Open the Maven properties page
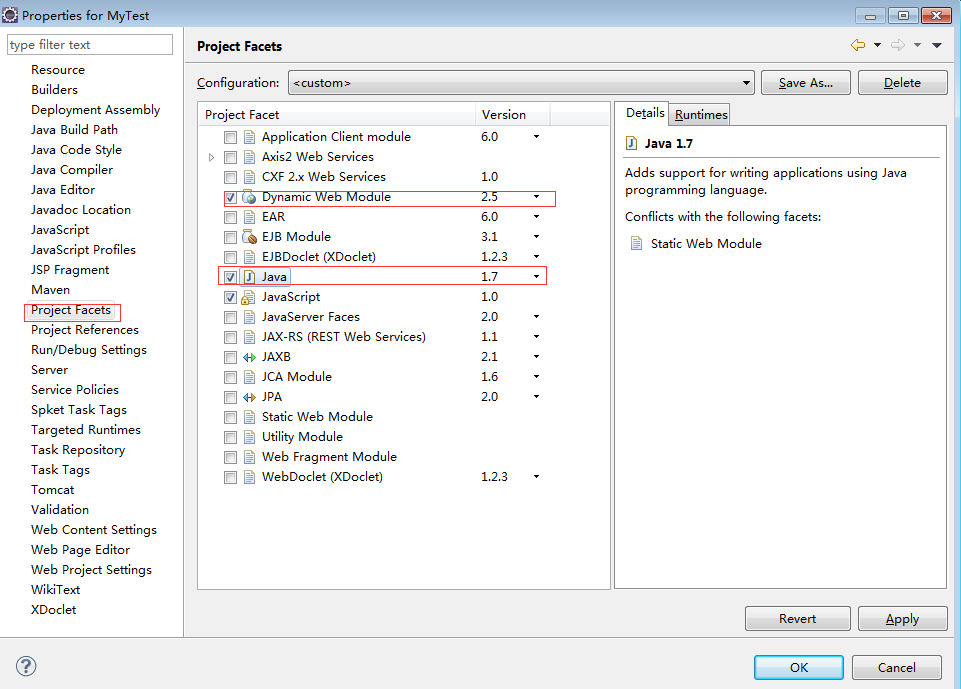This screenshot has width=961, height=689. click(x=50, y=290)
